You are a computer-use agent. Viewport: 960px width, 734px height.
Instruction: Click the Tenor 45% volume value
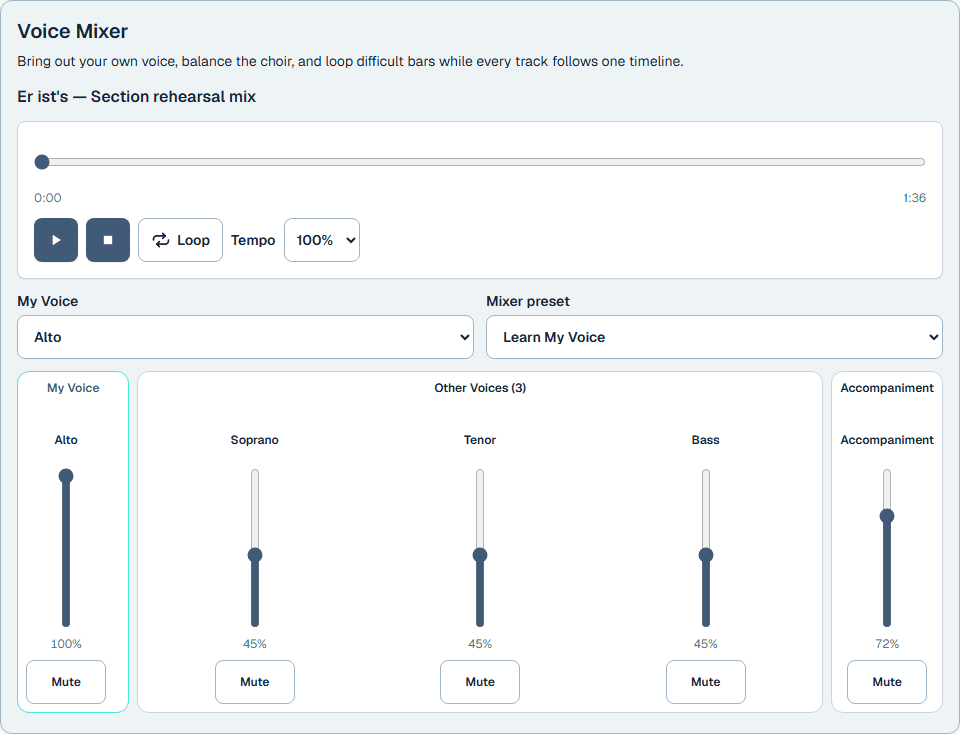coord(480,644)
